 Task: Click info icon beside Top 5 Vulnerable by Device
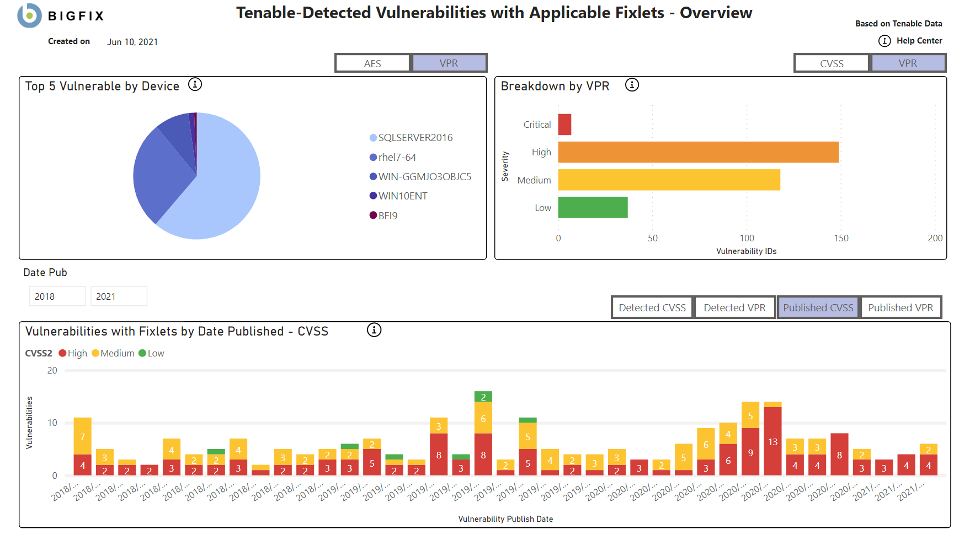pos(195,85)
